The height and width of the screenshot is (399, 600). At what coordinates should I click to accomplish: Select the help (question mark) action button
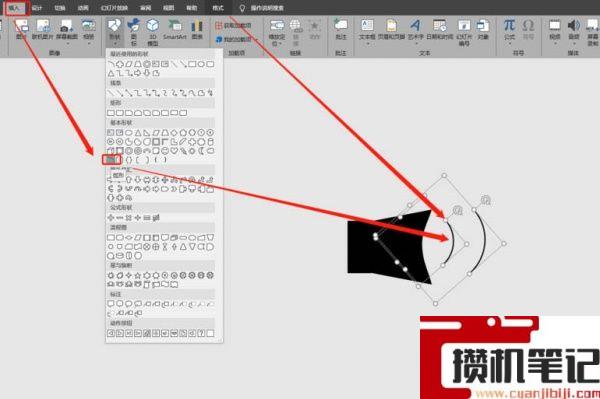tap(201, 333)
